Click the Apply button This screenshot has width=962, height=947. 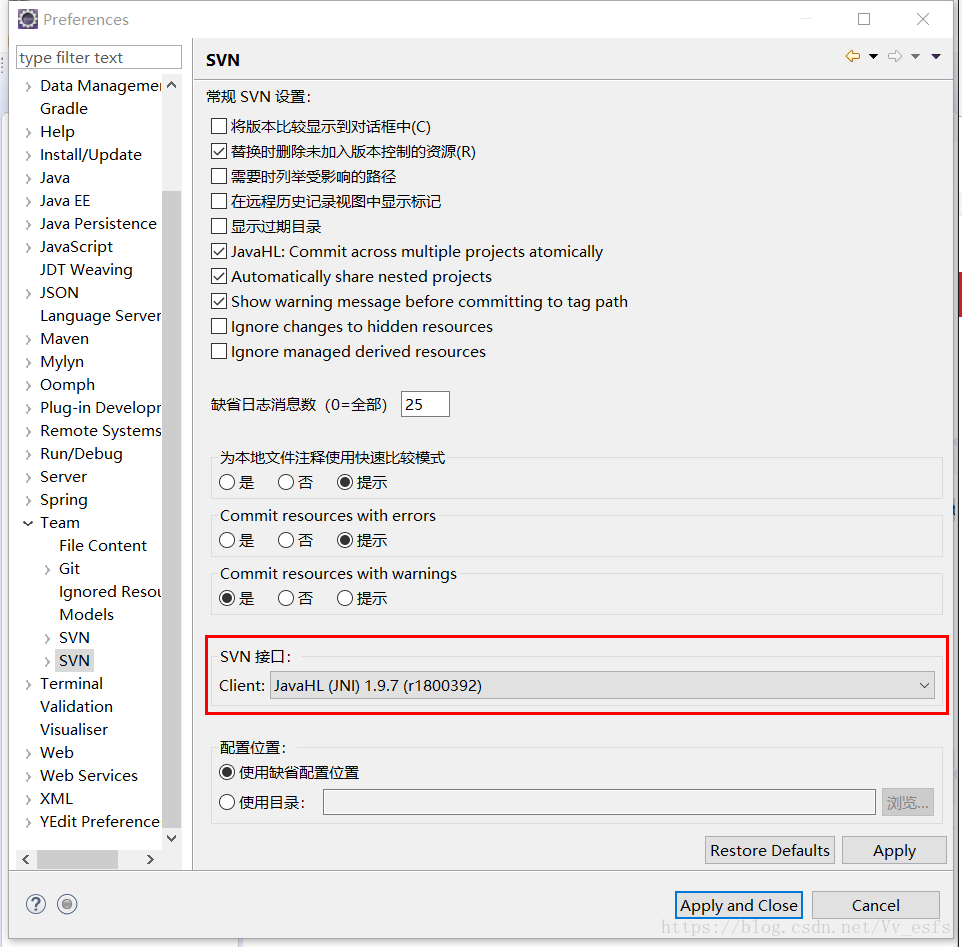(x=894, y=850)
